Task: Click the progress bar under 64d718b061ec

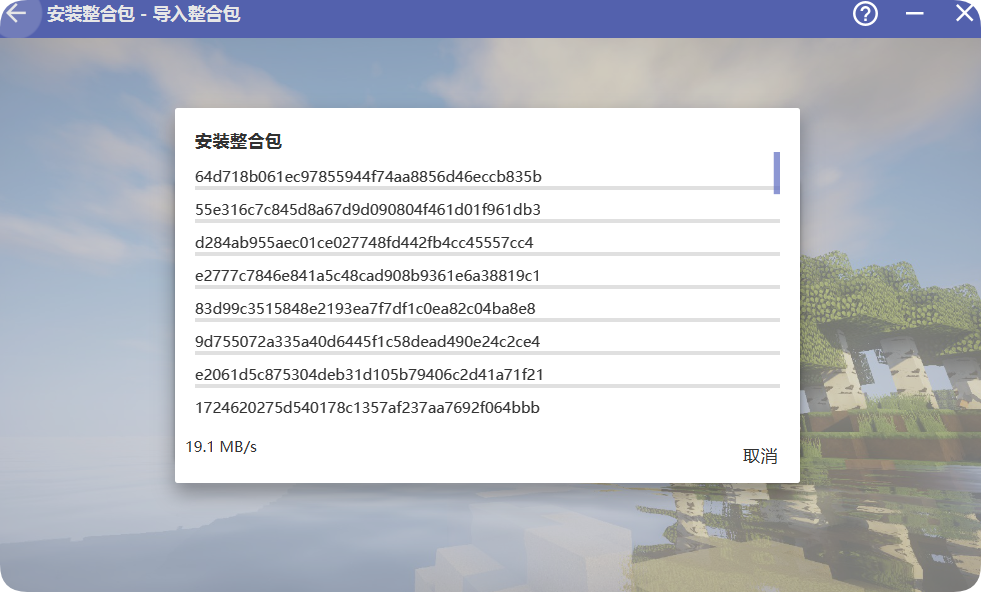Action: 484,188
